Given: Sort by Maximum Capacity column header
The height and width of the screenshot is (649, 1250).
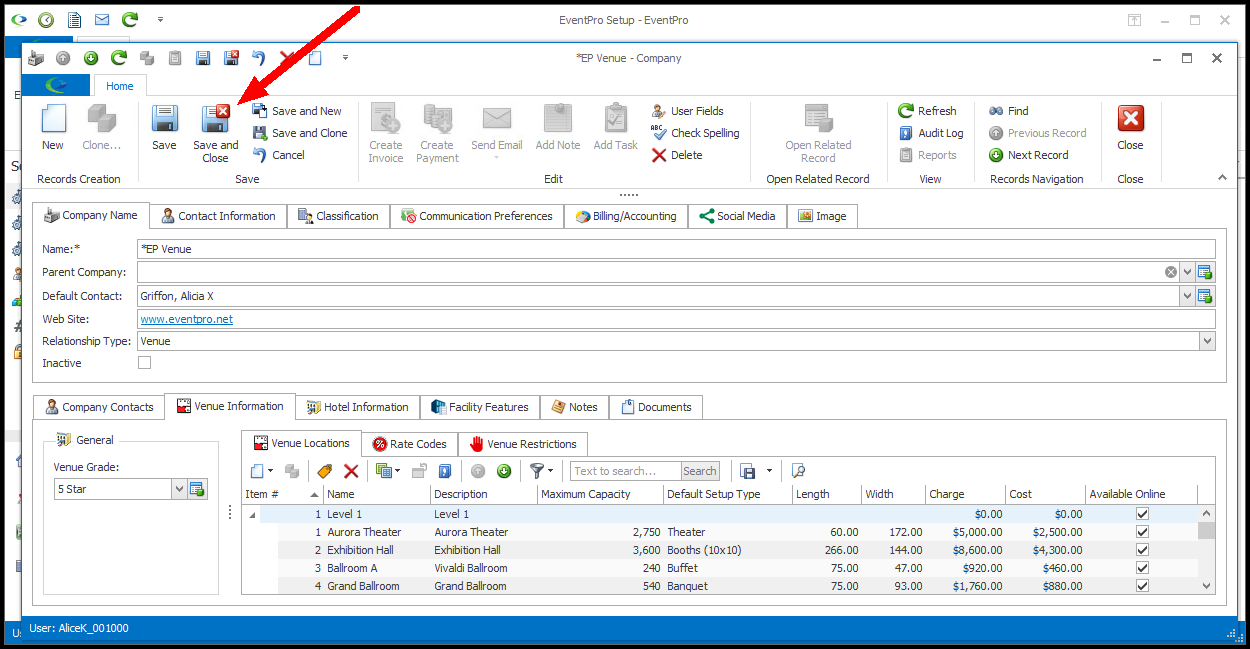Looking at the screenshot, I should point(600,494).
